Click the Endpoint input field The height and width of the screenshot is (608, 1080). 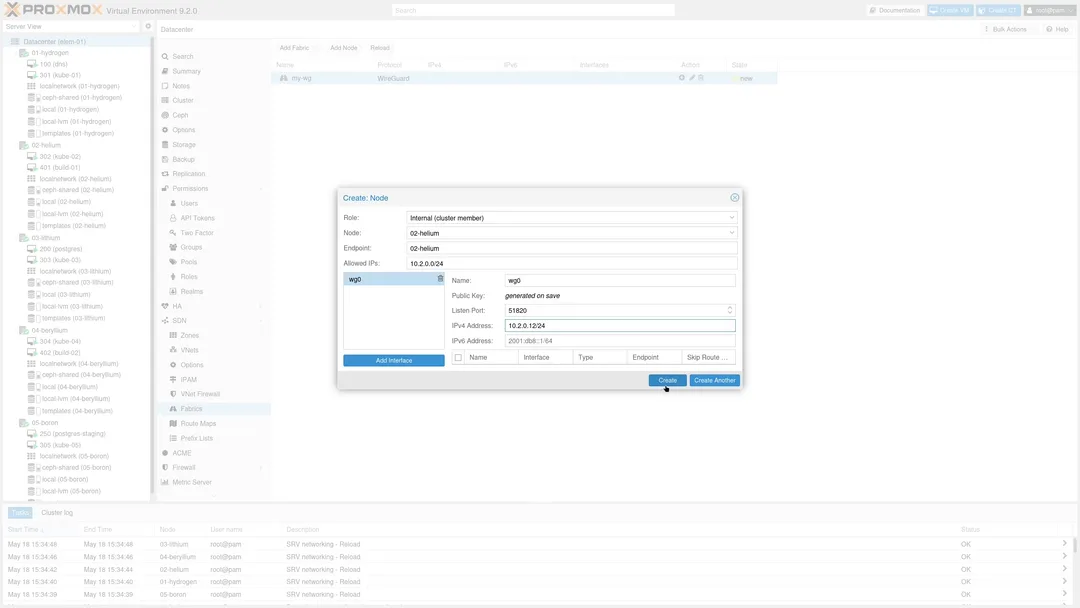[x=572, y=248]
